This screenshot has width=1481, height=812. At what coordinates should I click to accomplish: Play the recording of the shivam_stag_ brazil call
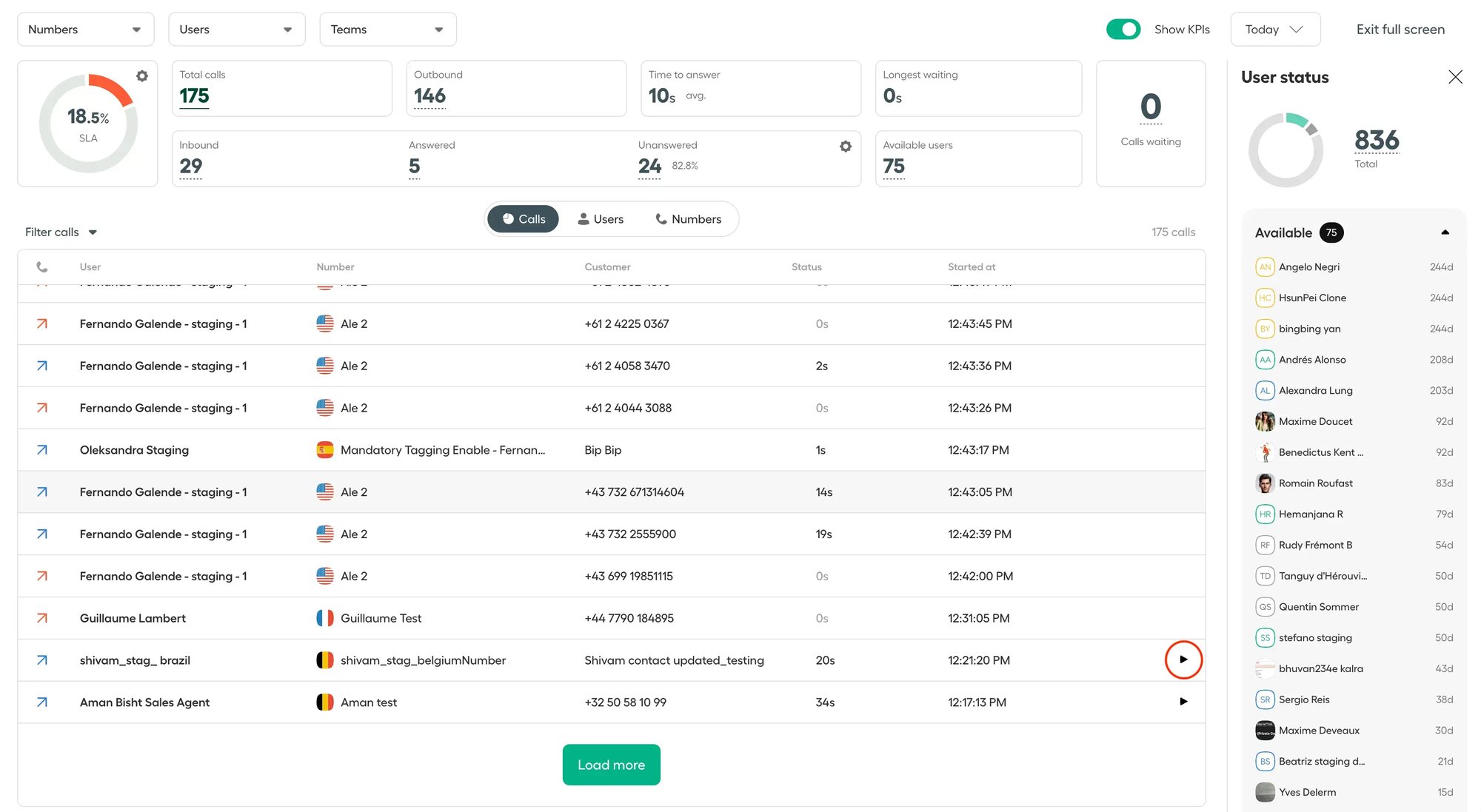click(1183, 660)
